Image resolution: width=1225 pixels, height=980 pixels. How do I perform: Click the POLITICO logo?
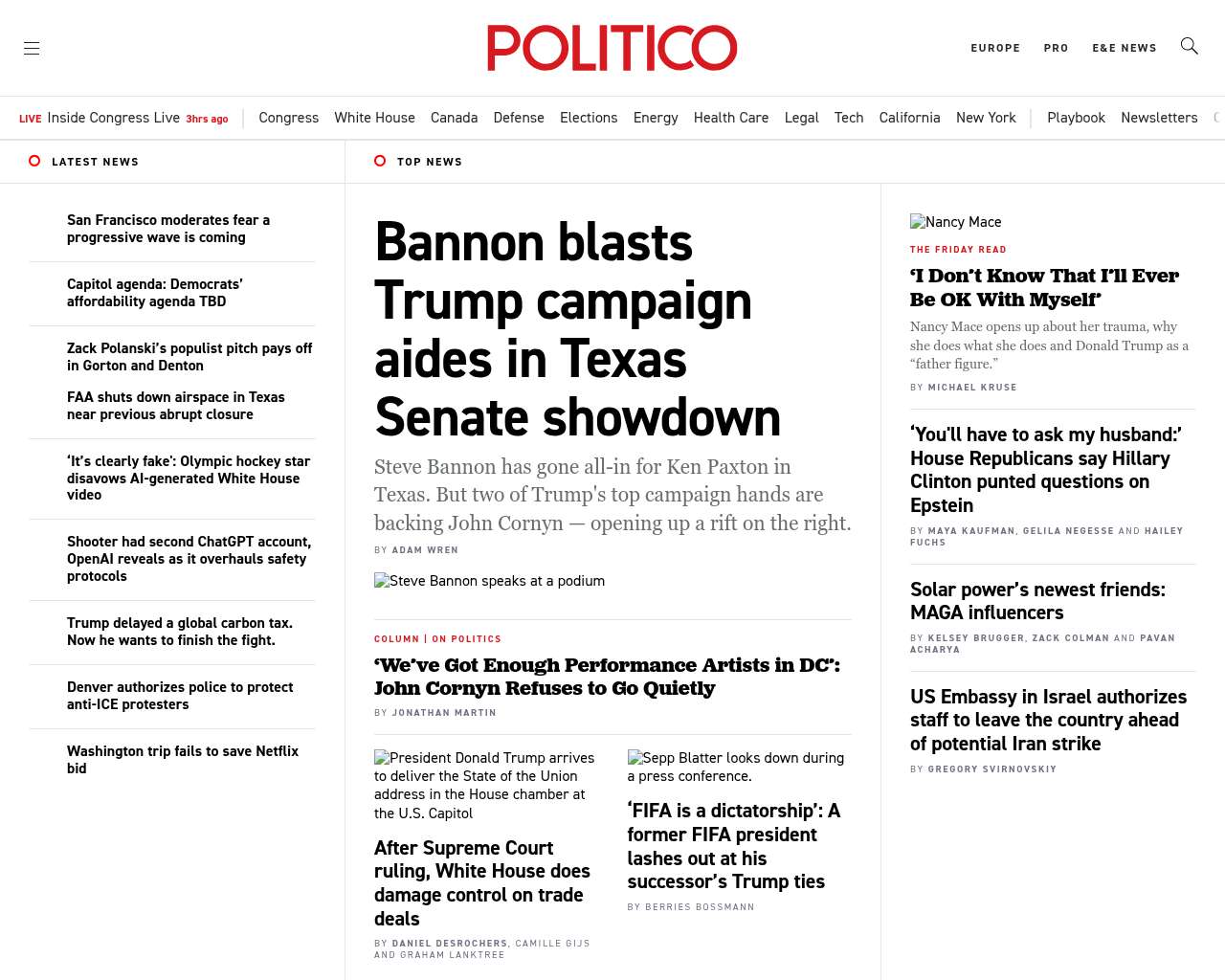click(612, 48)
